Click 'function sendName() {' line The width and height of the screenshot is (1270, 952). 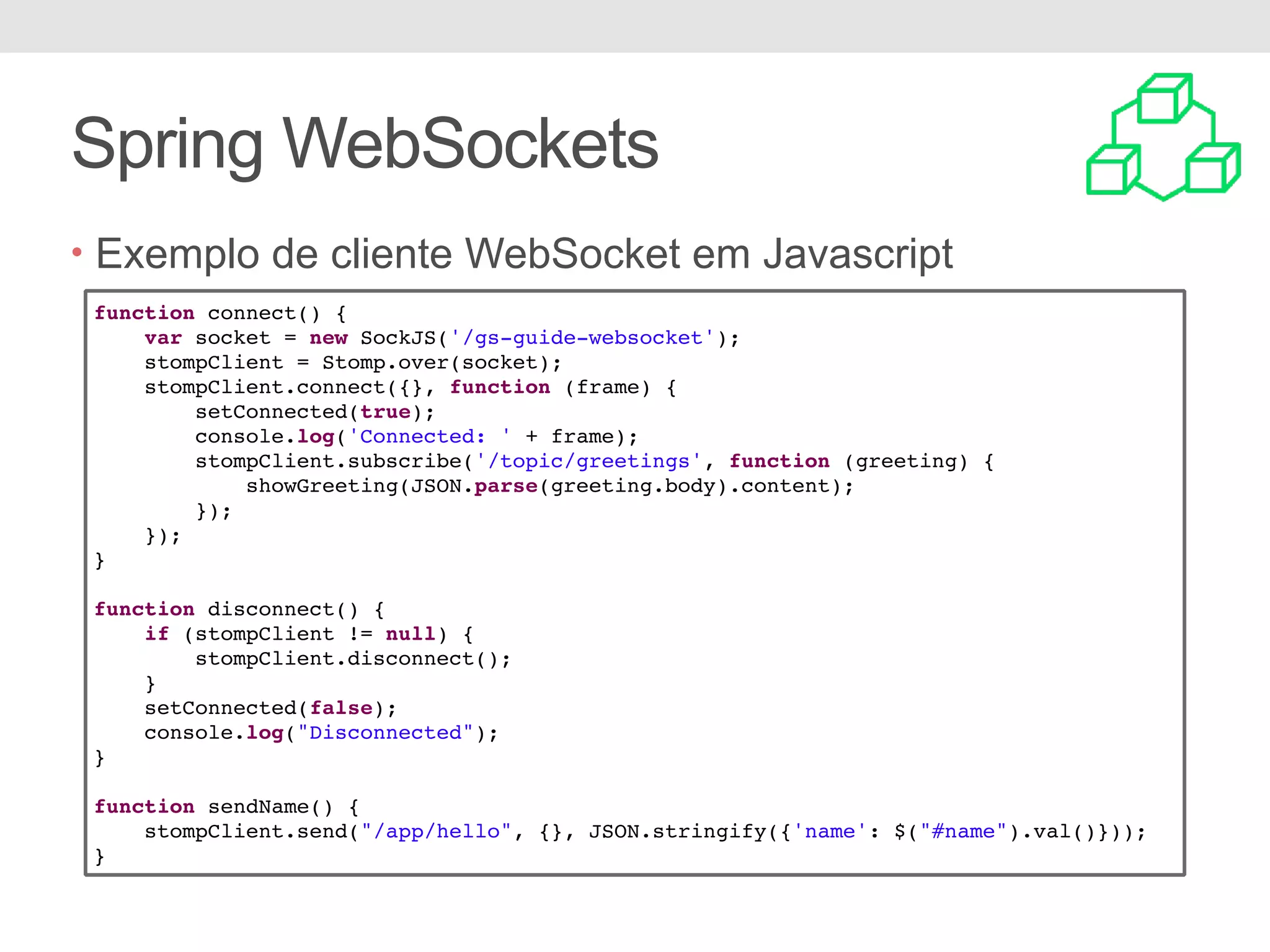click(227, 807)
